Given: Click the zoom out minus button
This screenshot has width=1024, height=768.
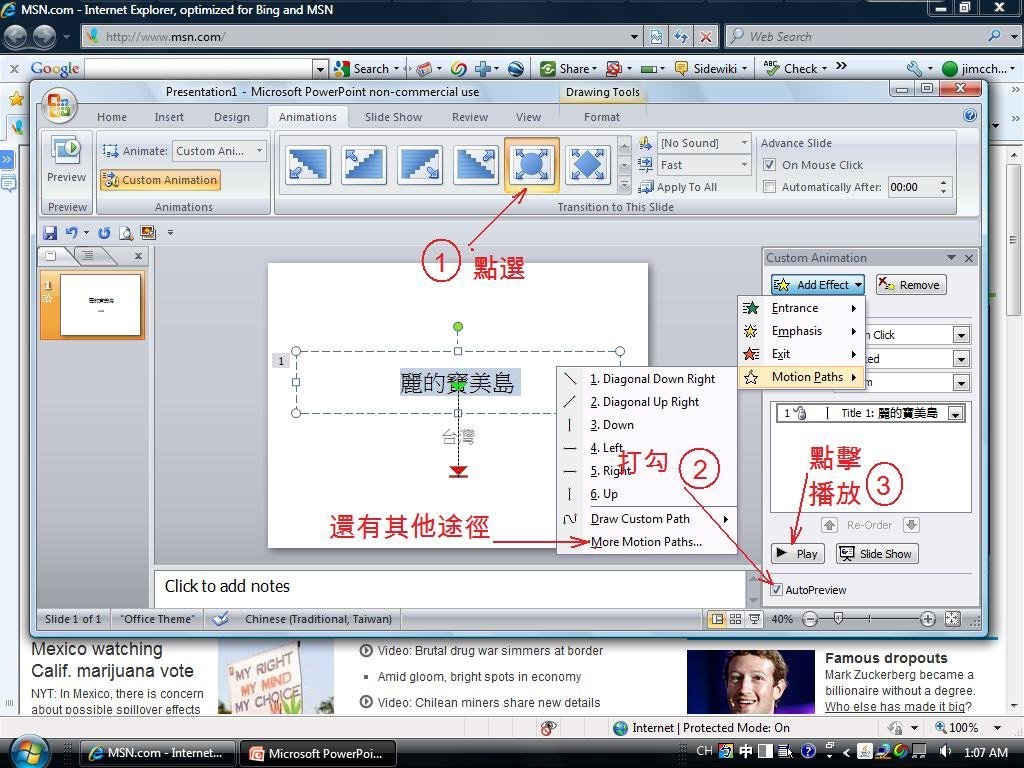Looking at the screenshot, I should coord(810,619).
